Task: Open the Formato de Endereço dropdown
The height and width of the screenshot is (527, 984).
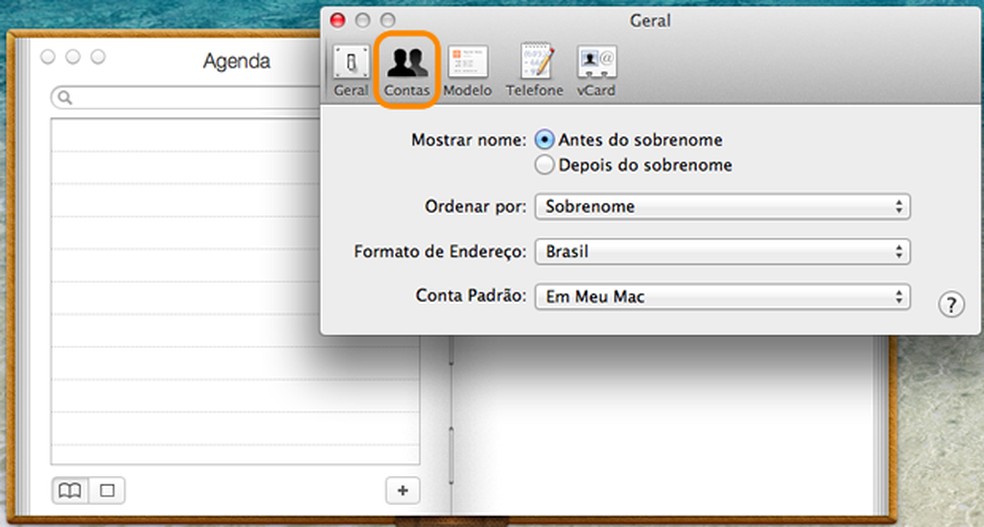Action: tap(722, 252)
